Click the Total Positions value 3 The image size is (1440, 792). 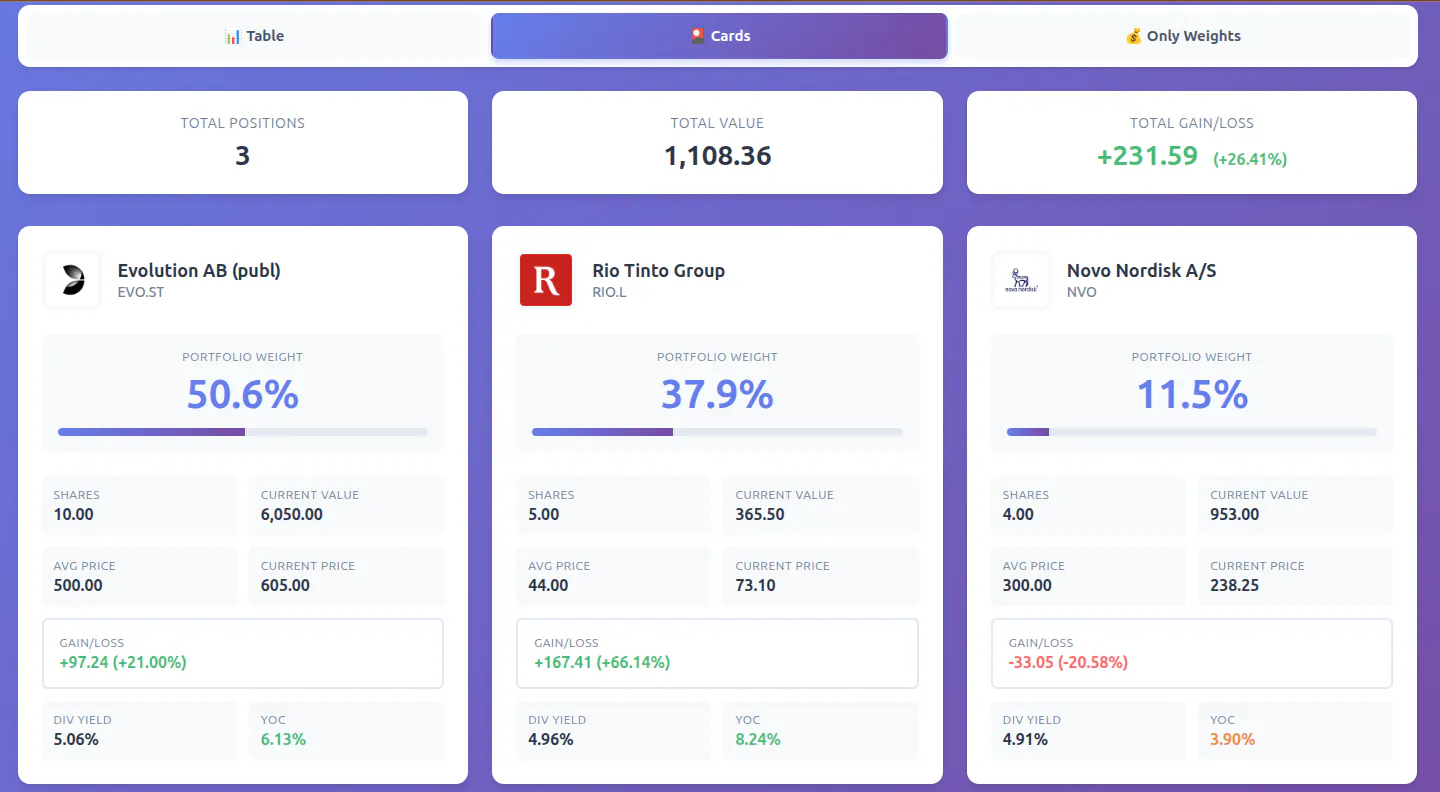coord(243,156)
